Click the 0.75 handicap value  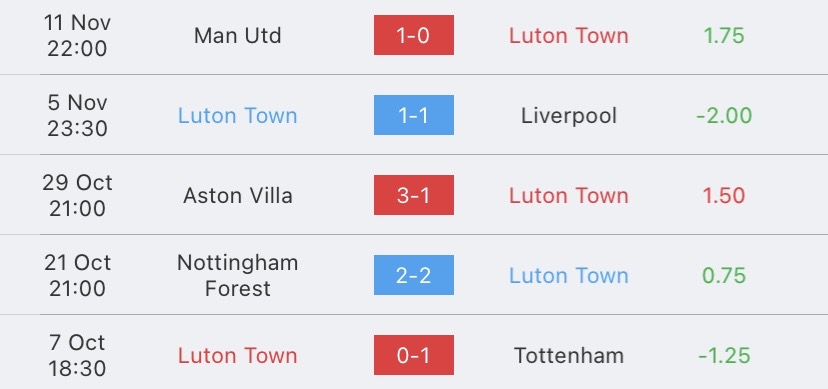pos(724,276)
